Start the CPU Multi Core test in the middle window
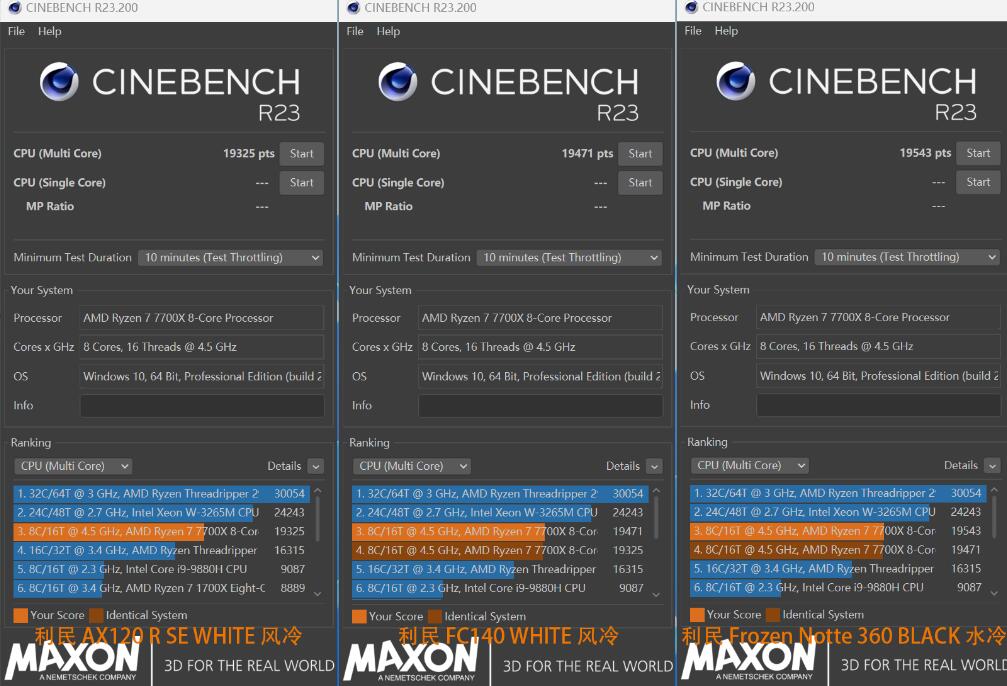This screenshot has width=1007, height=686. point(640,154)
